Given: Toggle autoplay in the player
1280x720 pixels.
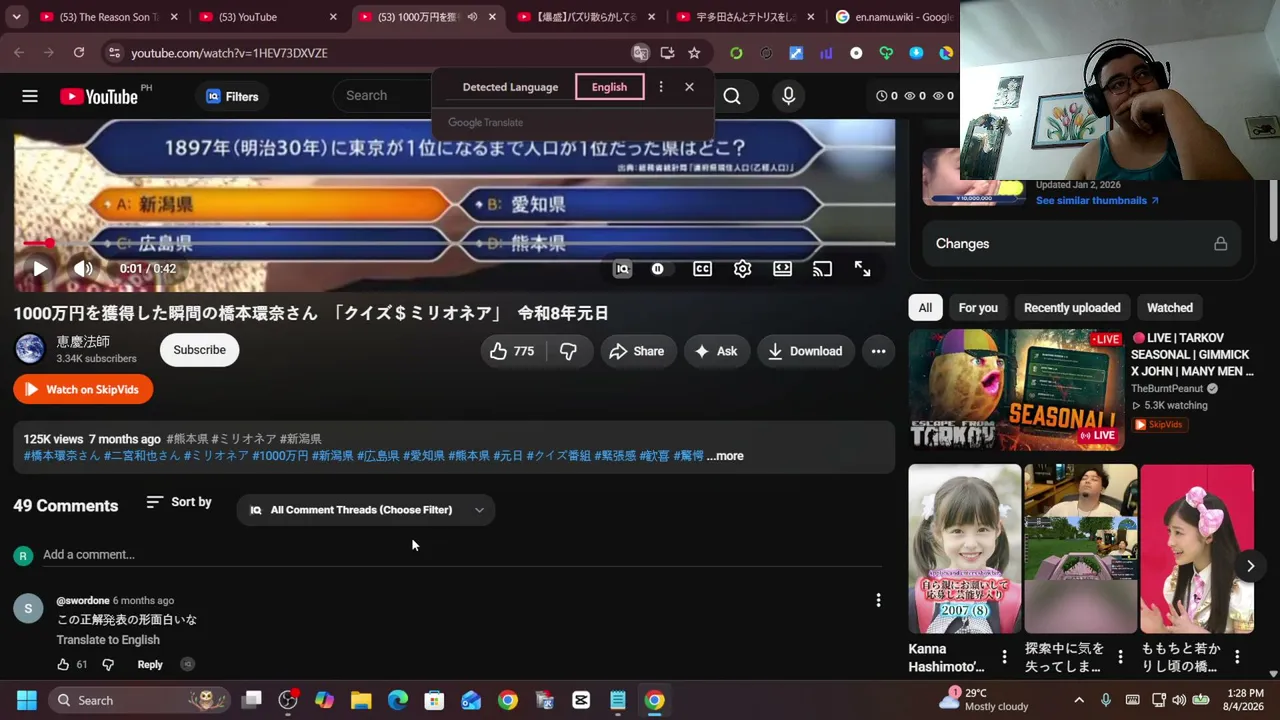Looking at the screenshot, I should 658,268.
